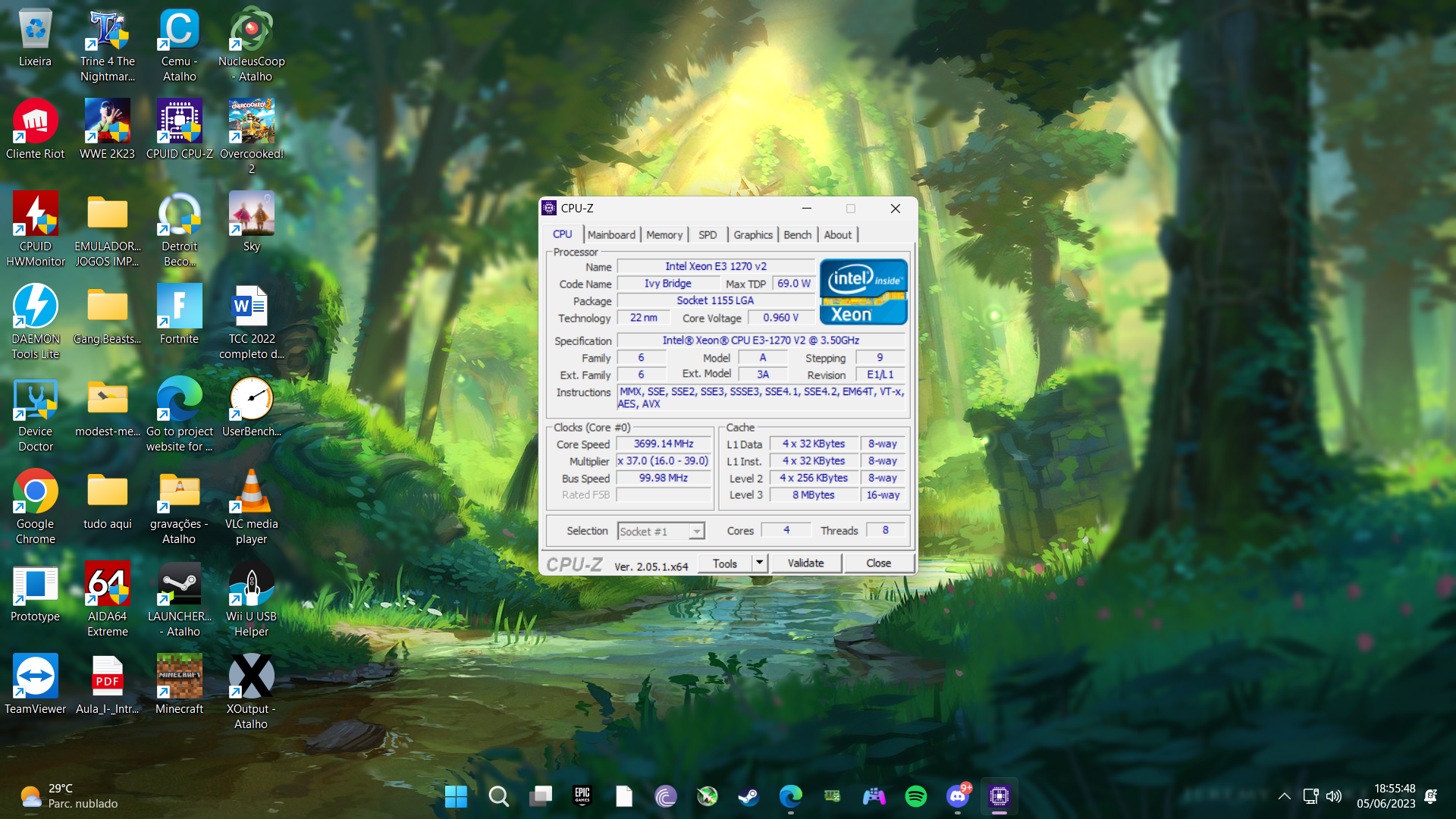Switch to the Graphics tab

click(753, 235)
